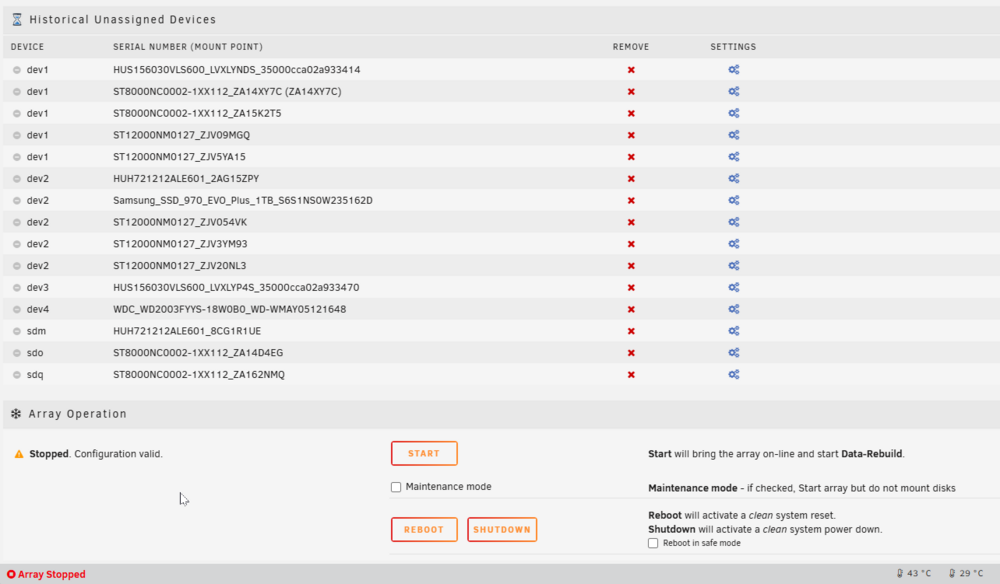Remove the Samsung SSD 970 EVO Plus entry
1000x584 pixels.
click(x=631, y=201)
